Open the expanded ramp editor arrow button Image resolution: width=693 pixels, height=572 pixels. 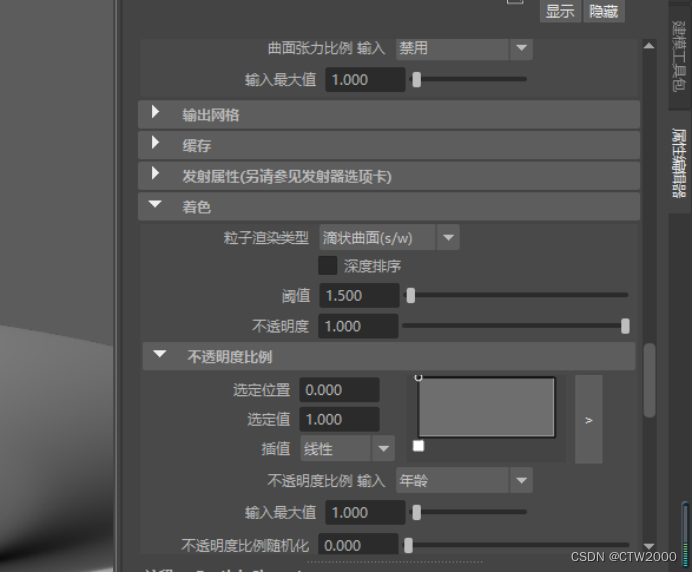click(x=588, y=419)
